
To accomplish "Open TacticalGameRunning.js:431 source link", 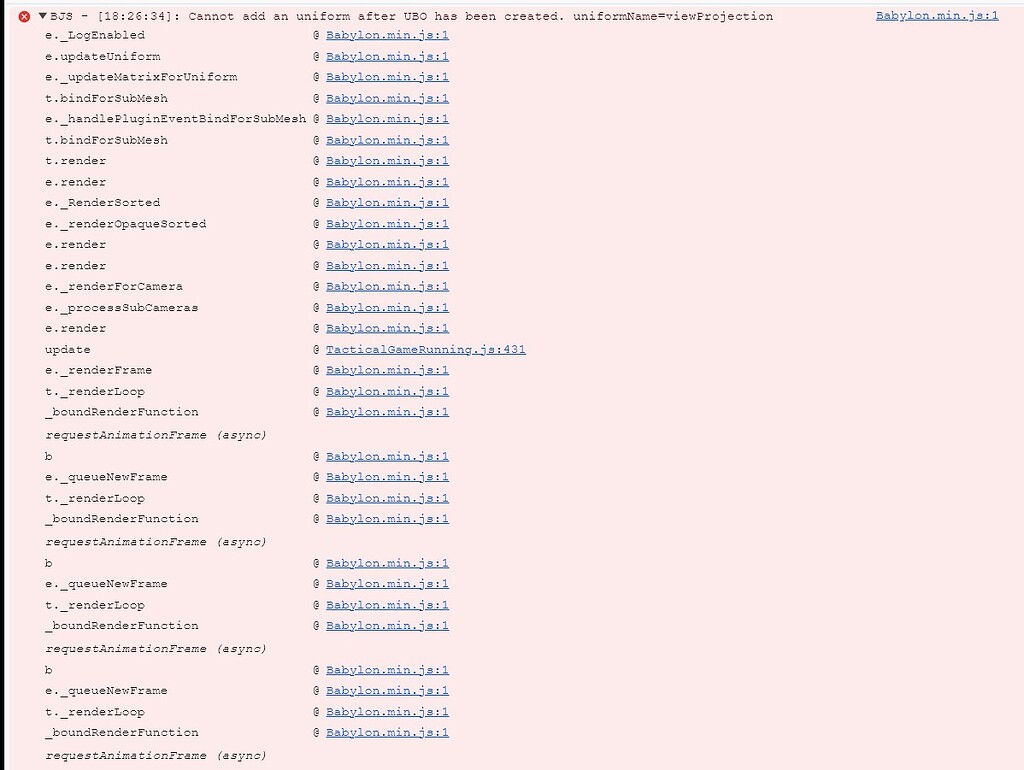I will (x=426, y=349).
